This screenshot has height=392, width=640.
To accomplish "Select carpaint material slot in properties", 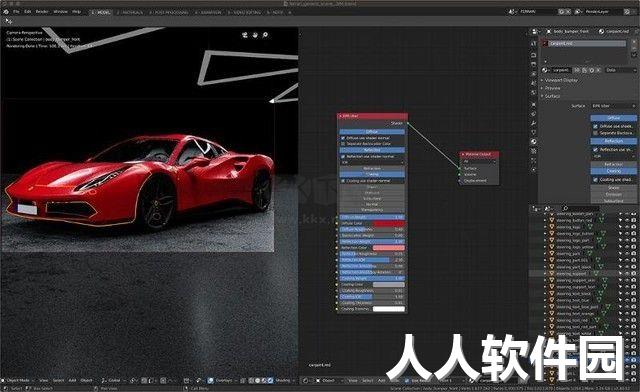I will pyautogui.click(x=584, y=43).
